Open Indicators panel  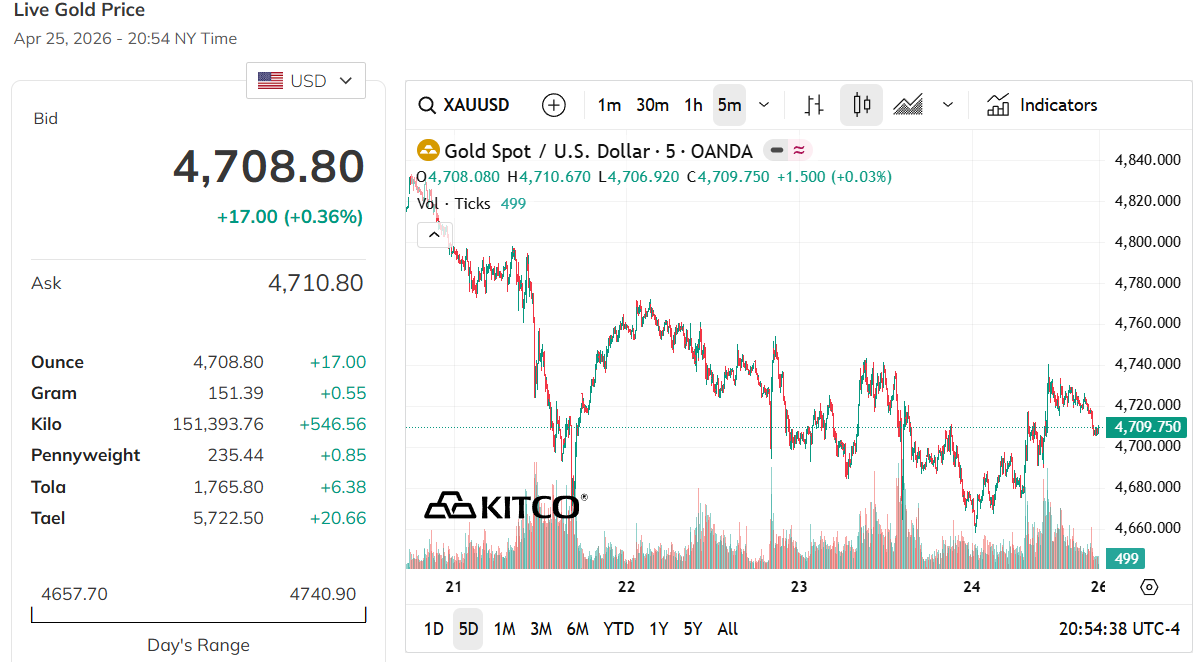(x=1042, y=105)
